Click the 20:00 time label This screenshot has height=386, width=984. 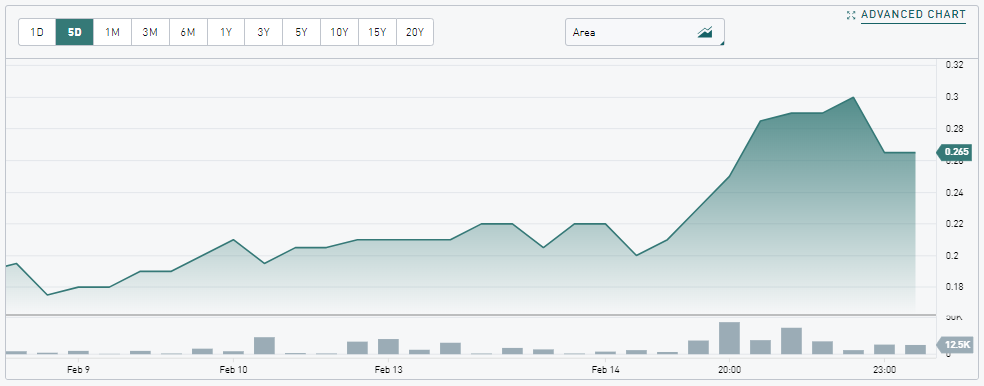(x=729, y=369)
